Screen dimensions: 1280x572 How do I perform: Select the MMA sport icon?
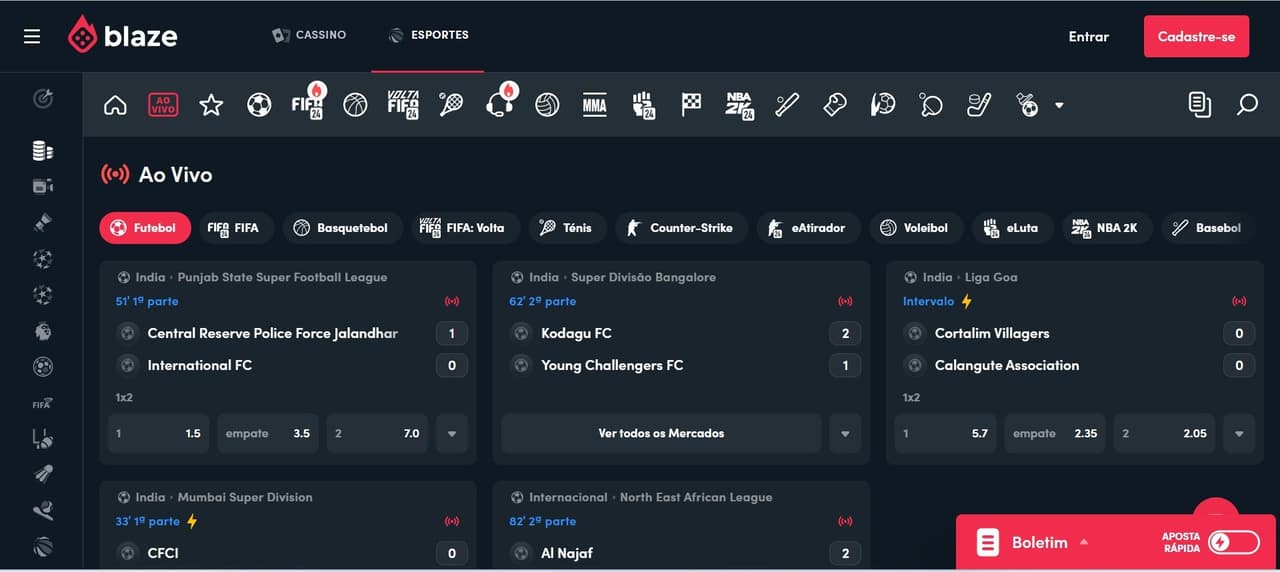coord(594,105)
